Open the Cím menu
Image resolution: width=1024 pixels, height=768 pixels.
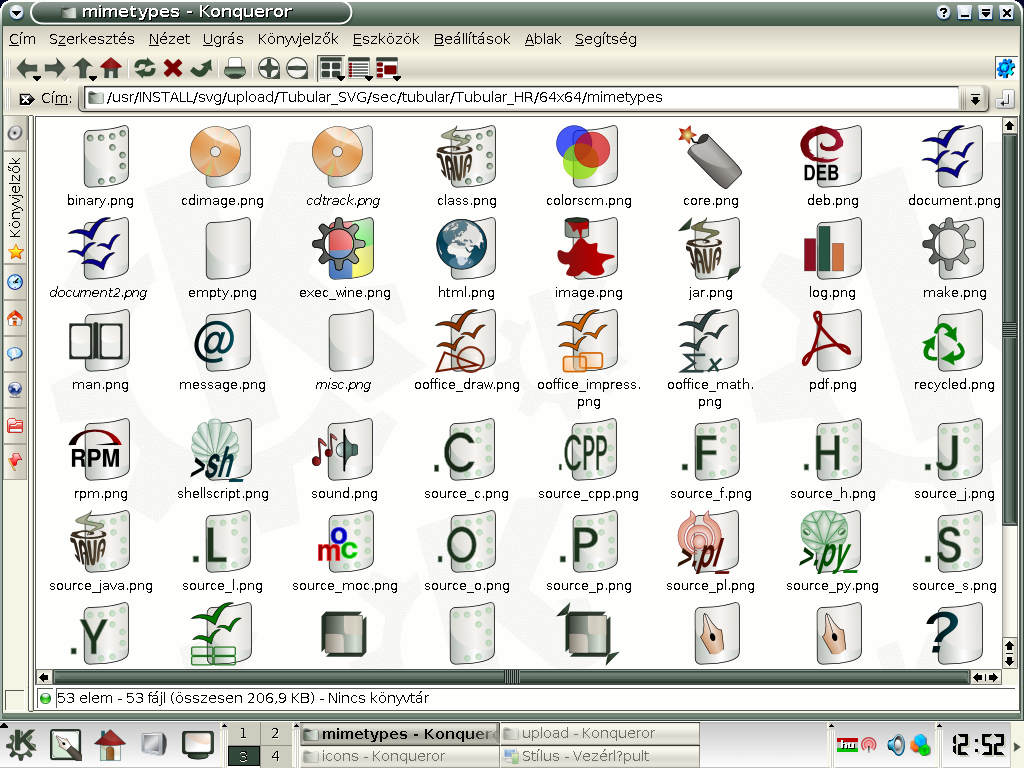(22, 39)
